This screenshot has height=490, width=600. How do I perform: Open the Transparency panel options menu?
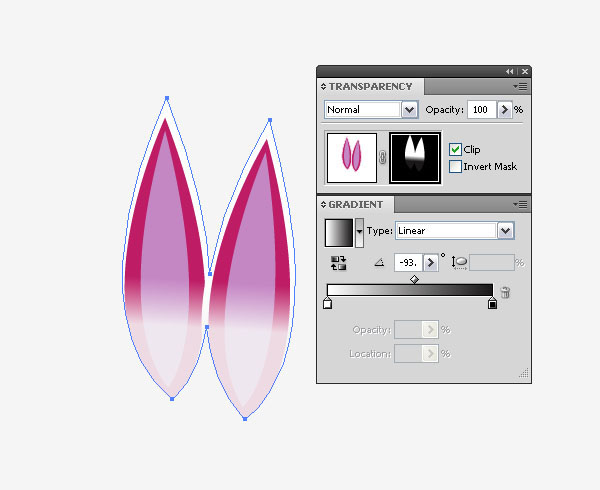point(520,86)
